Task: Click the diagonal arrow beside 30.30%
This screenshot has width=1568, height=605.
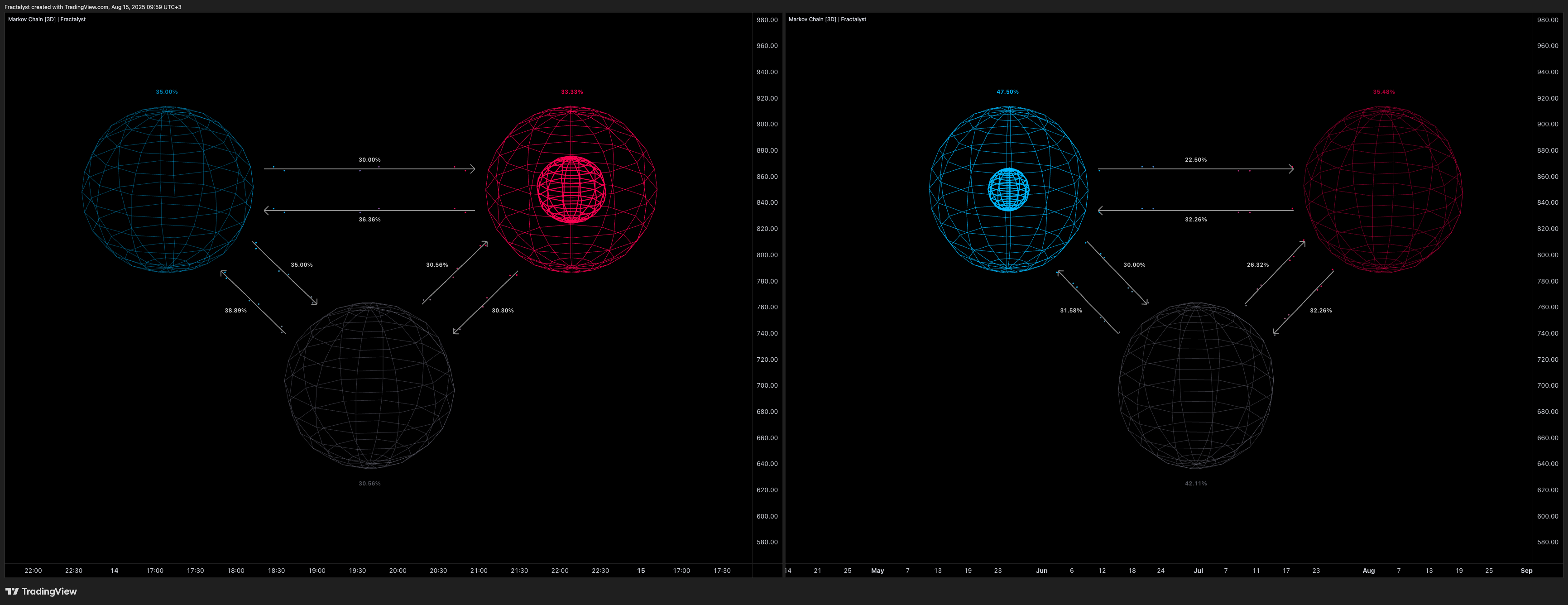Action: 485,302
